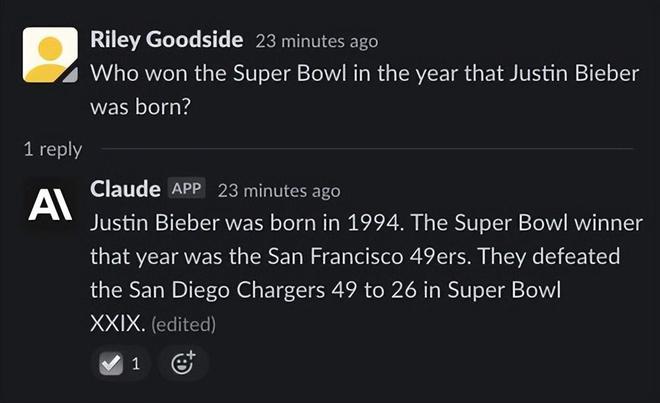Click the thread divider line beside 1 reply
The width and height of the screenshot is (660, 403).
point(367,149)
